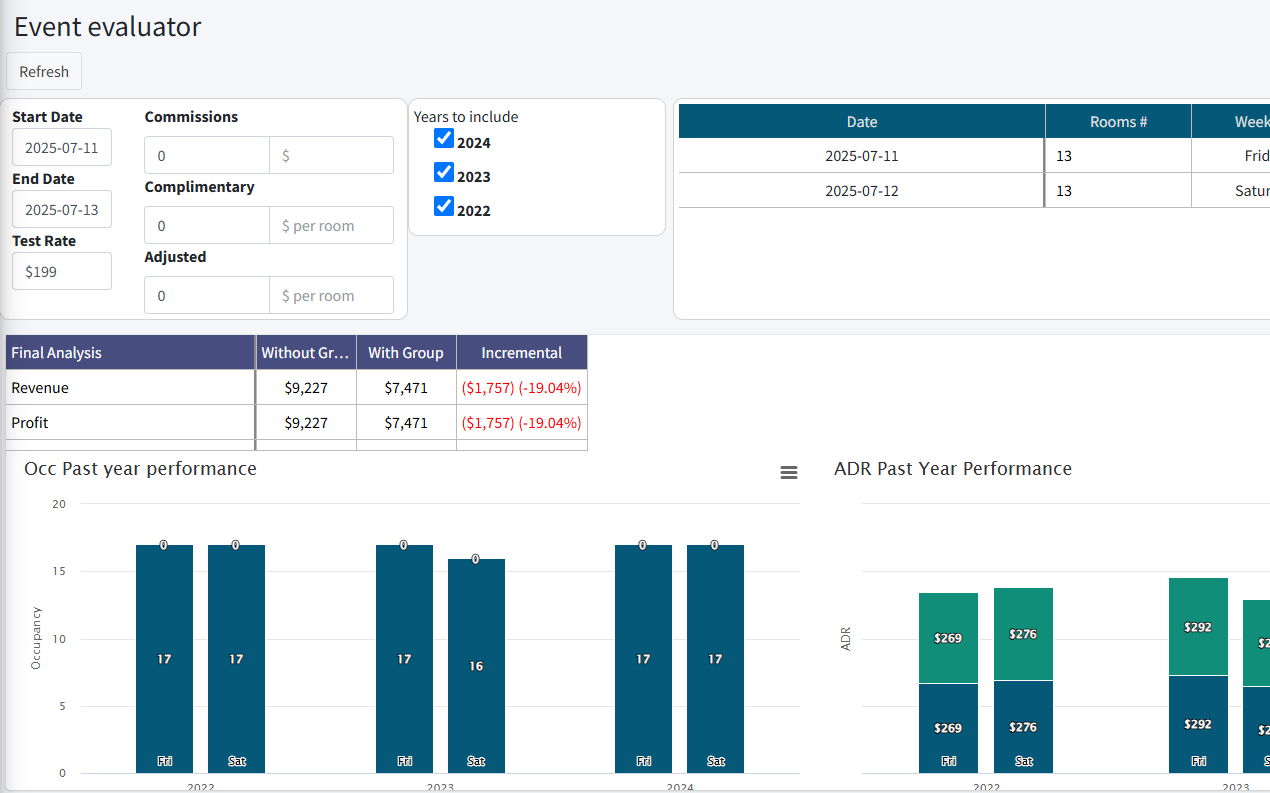Select 2022 Friday green ADR bar segment
The image size is (1270, 793).
click(x=948, y=637)
